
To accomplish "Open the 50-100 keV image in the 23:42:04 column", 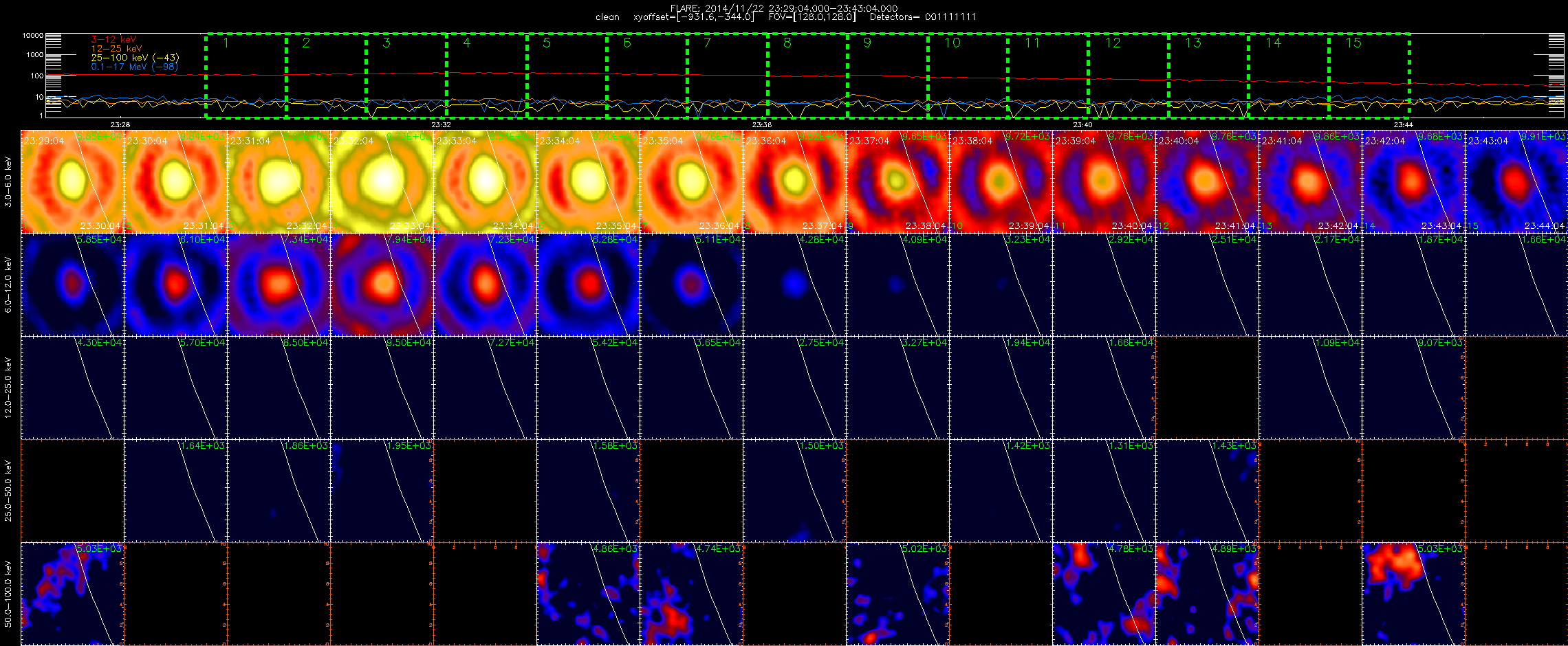I will pyautogui.click(x=1413, y=594).
